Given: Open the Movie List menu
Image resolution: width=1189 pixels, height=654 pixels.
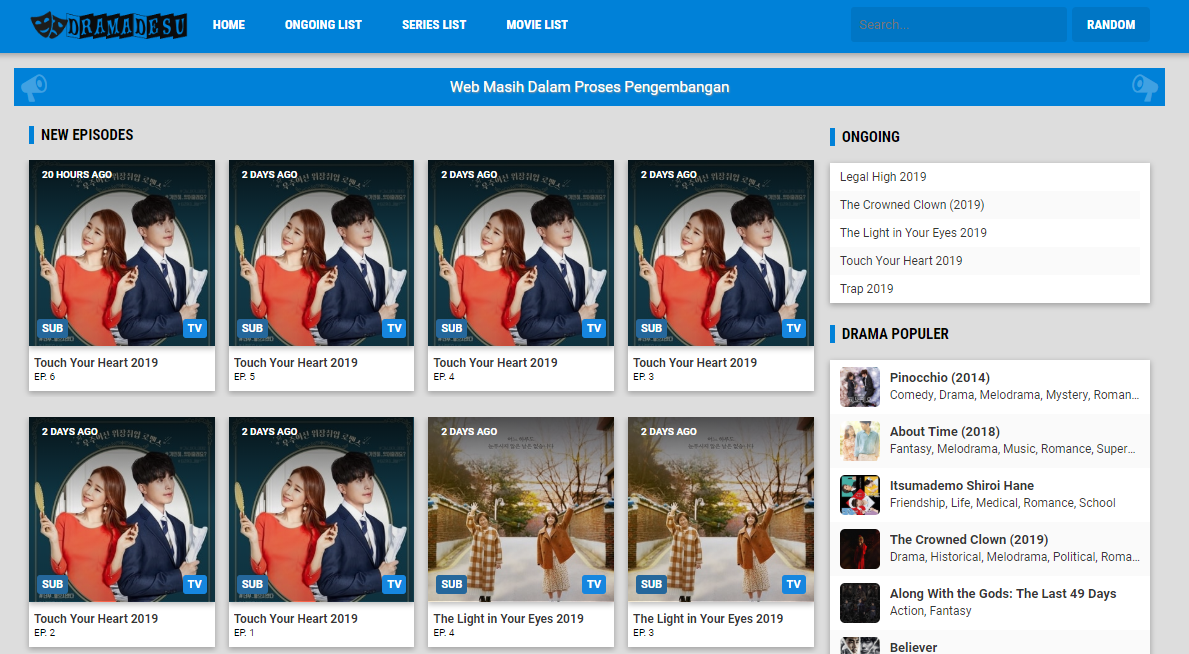Looking at the screenshot, I should pyautogui.click(x=537, y=25).
